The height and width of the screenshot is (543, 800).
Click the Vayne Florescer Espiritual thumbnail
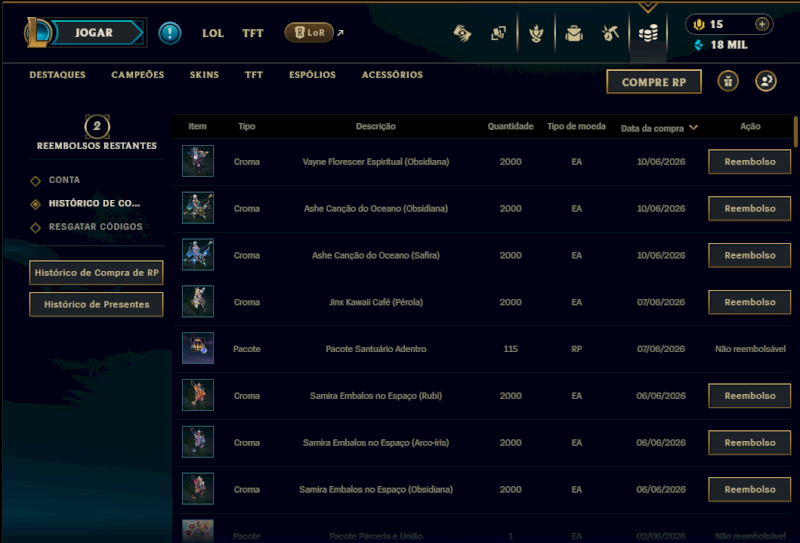pos(198,161)
